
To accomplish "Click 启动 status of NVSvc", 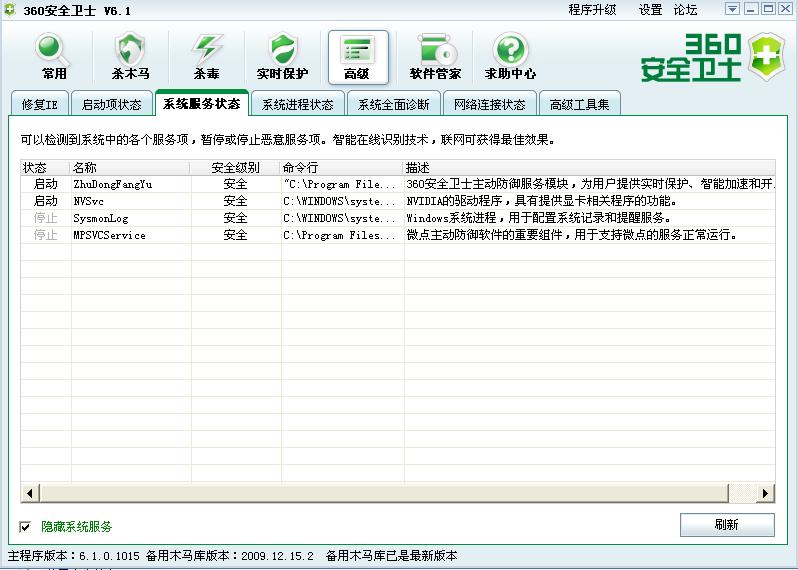I will pyautogui.click(x=45, y=201).
